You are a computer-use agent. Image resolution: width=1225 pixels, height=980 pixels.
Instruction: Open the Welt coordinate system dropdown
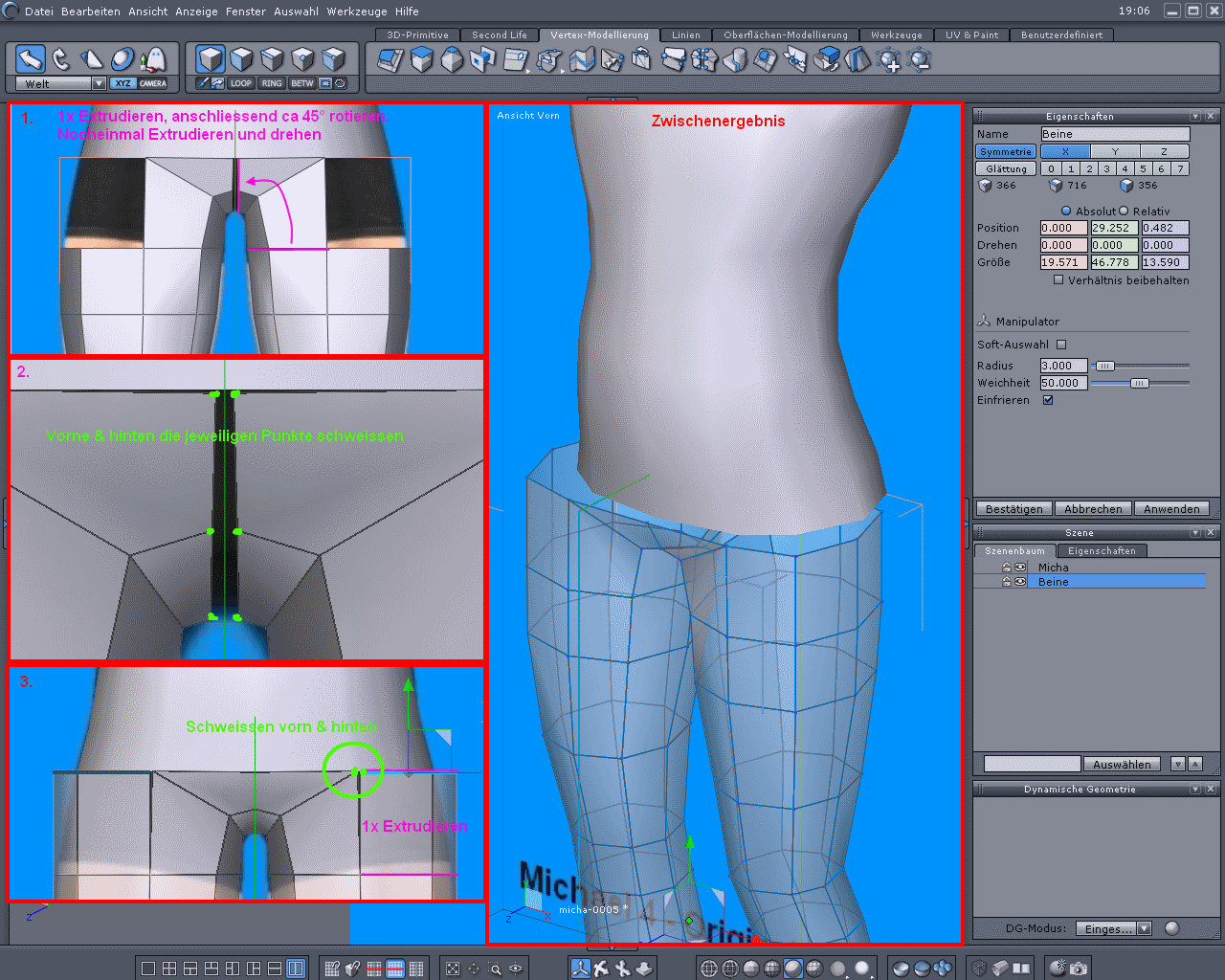point(99,83)
